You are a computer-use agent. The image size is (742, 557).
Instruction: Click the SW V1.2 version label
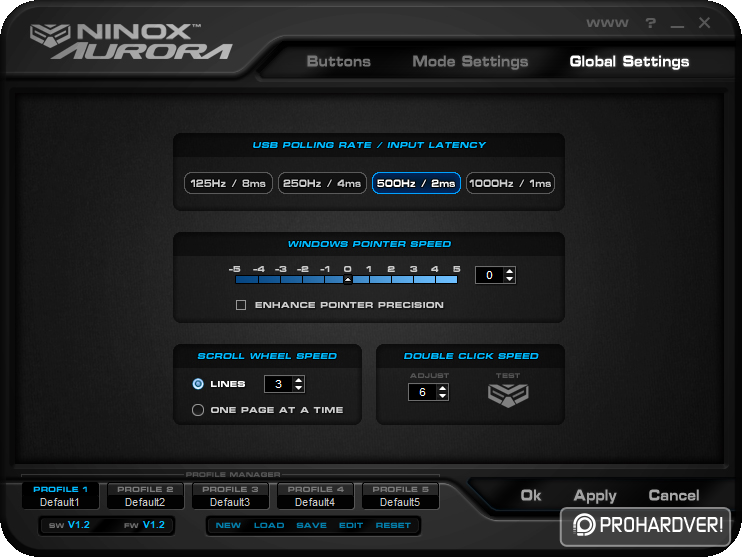tap(69, 525)
